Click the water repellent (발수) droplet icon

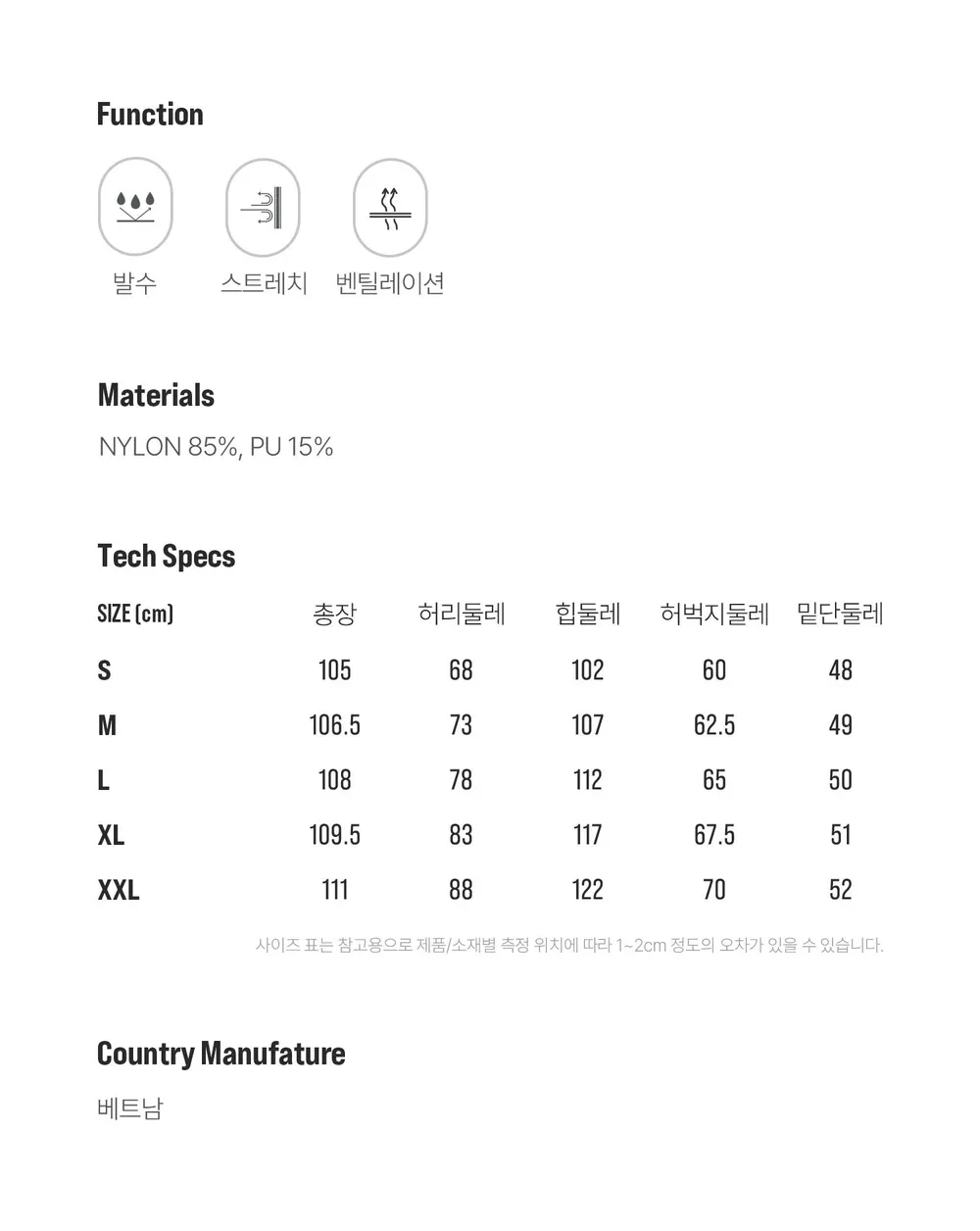coord(135,207)
